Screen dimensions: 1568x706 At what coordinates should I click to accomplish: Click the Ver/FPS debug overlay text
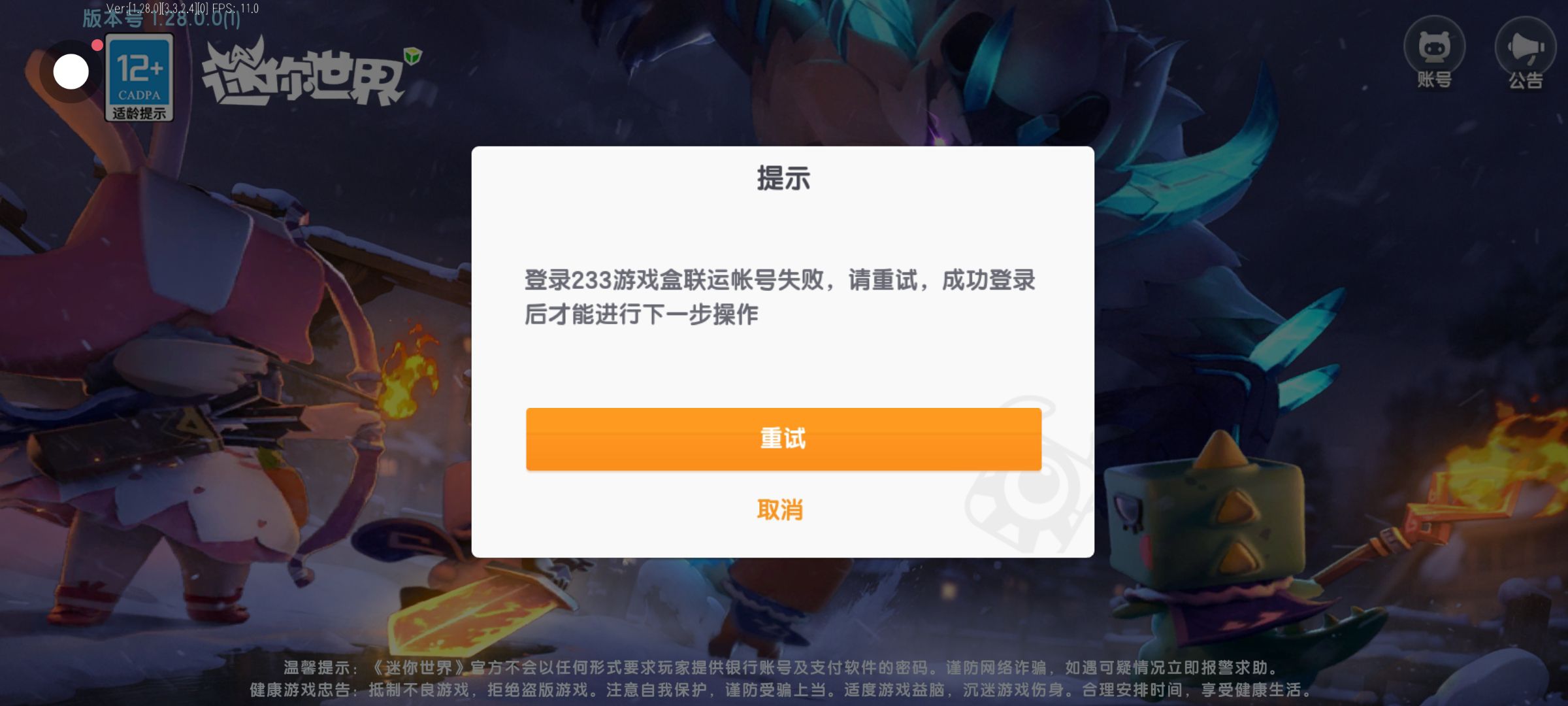click(x=182, y=8)
